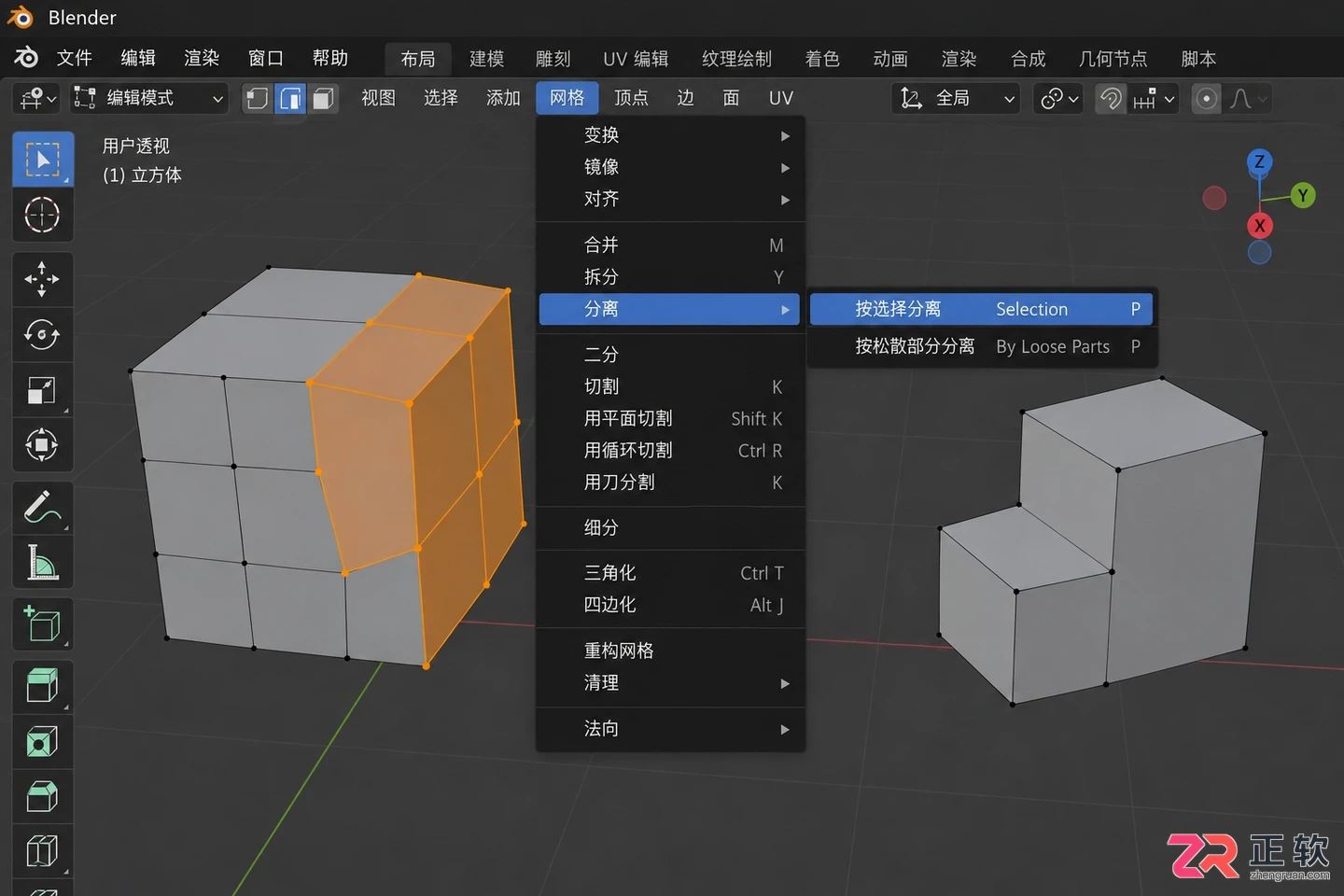Switch to edge select mode
The image size is (1344, 896).
click(x=291, y=98)
